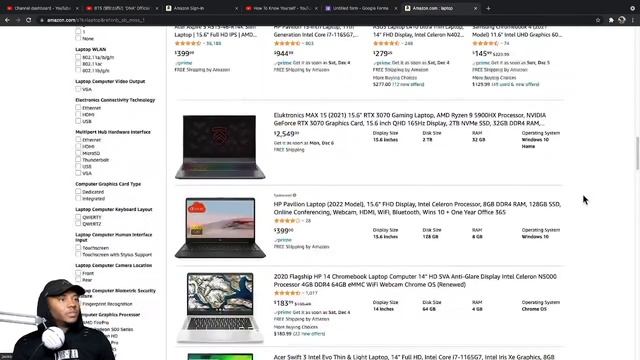
Task: Select the QWERTY keyboard layout filter
Action: coord(78,217)
